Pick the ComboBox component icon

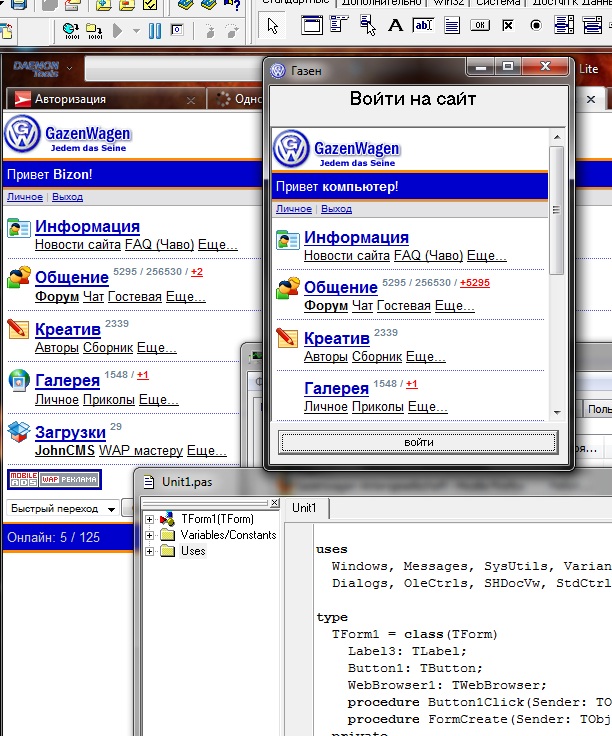[592, 25]
